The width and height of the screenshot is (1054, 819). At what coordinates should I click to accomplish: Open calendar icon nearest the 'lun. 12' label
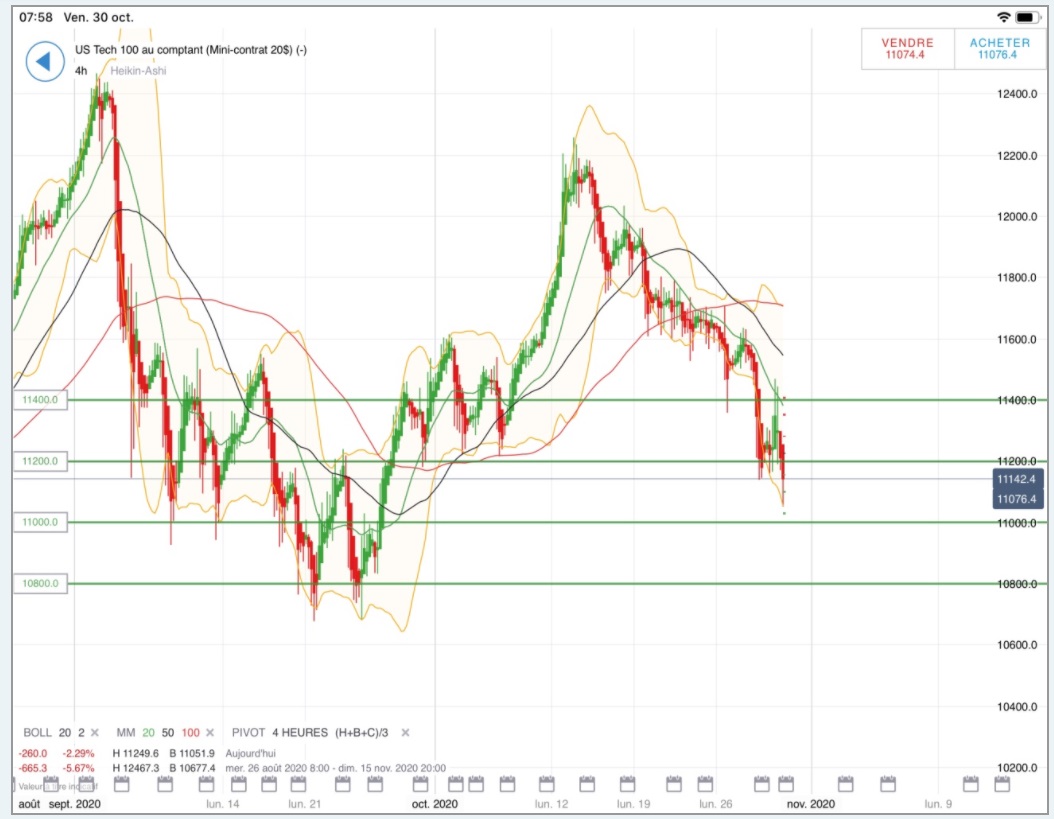point(546,784)
